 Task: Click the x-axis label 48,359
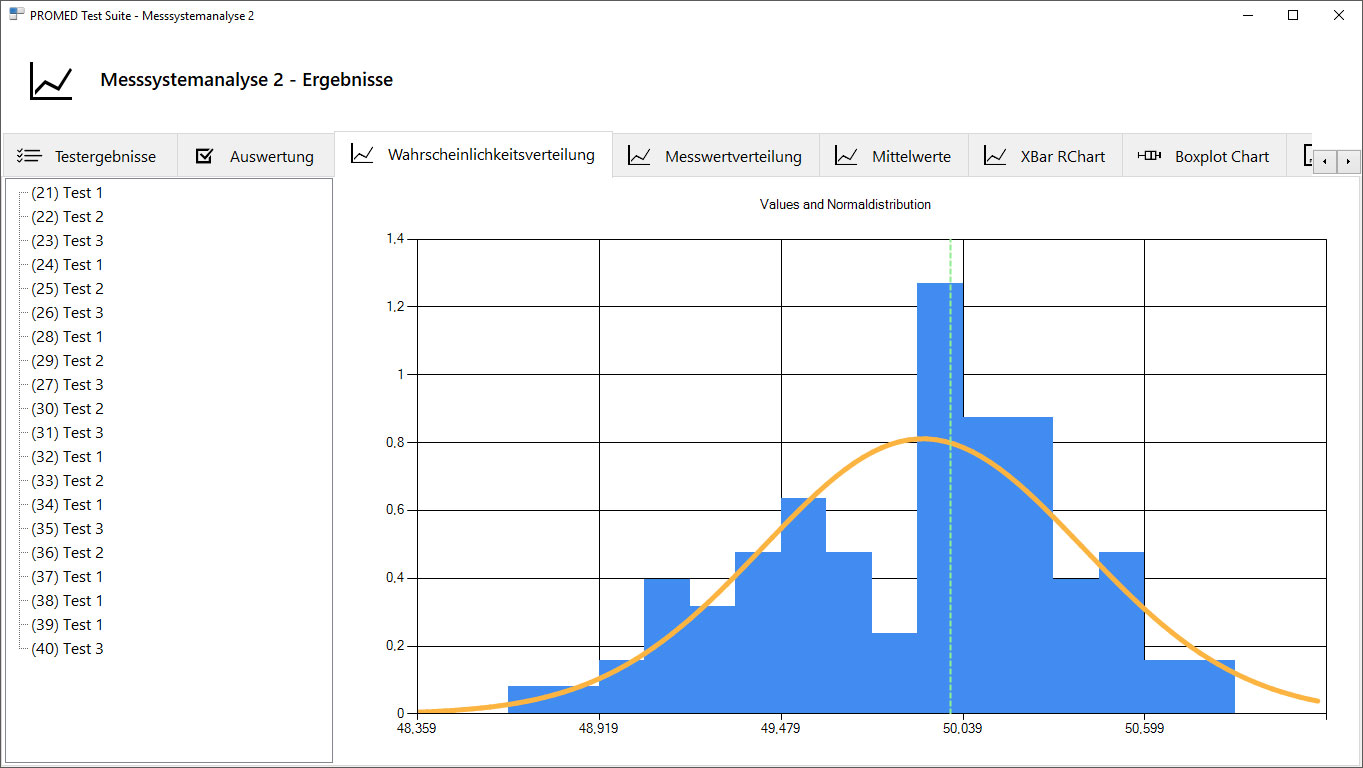417,729
